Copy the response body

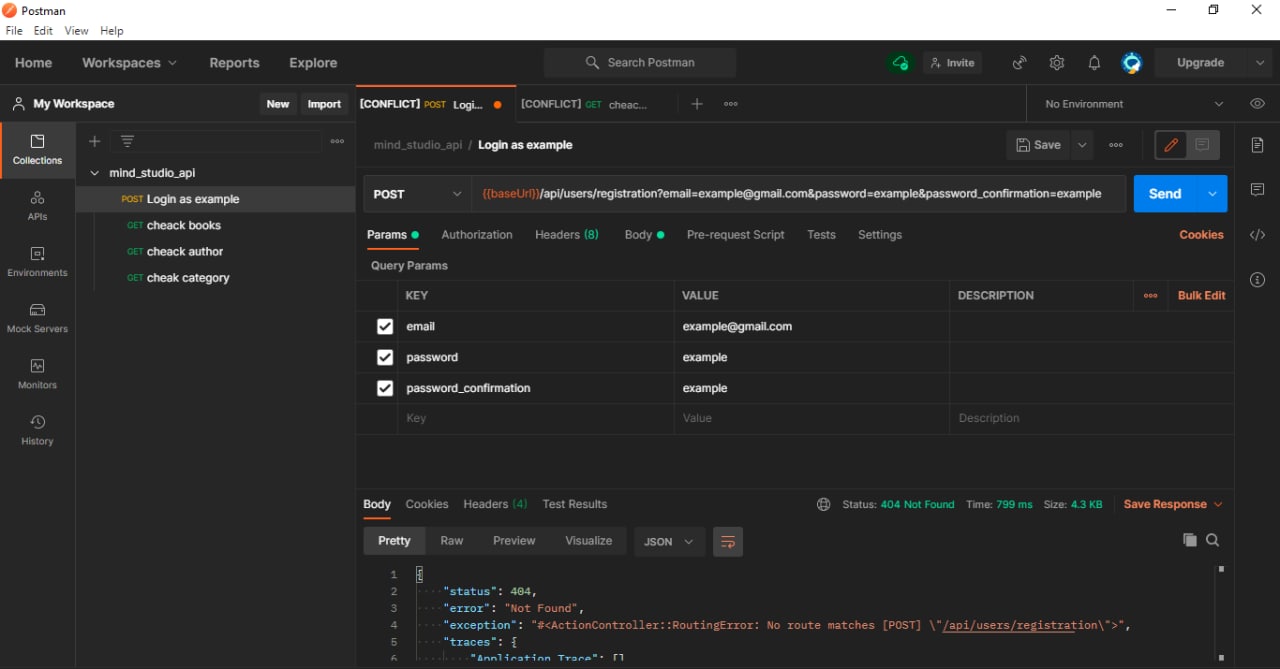1190,540
